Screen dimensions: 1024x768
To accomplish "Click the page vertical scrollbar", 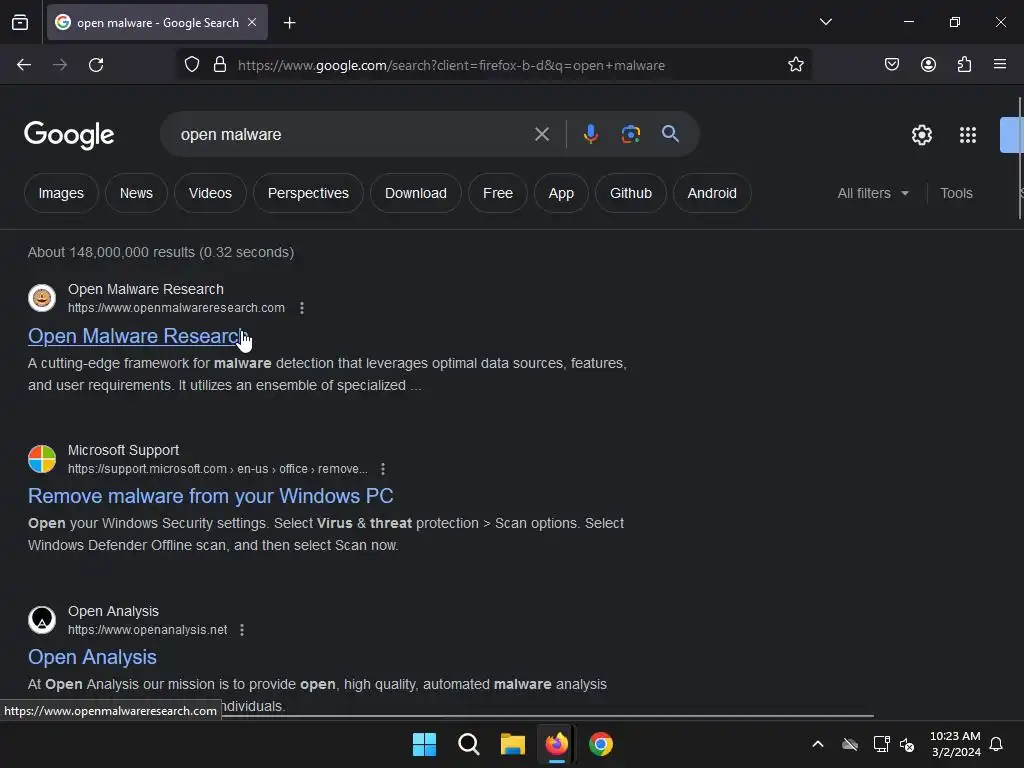I will [x=1019, y=159].
